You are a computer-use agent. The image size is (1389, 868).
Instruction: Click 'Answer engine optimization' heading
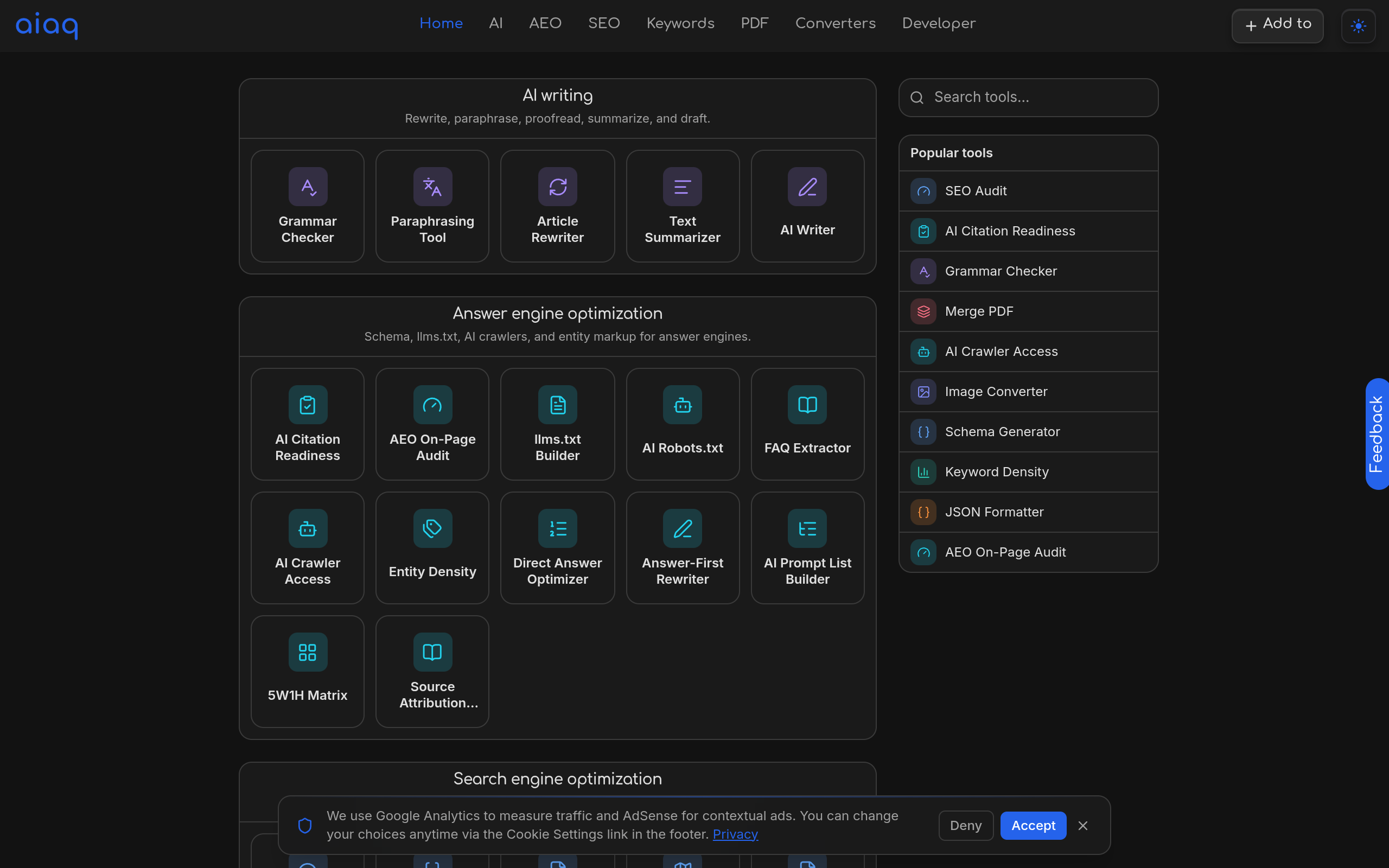tap(557, 314)
